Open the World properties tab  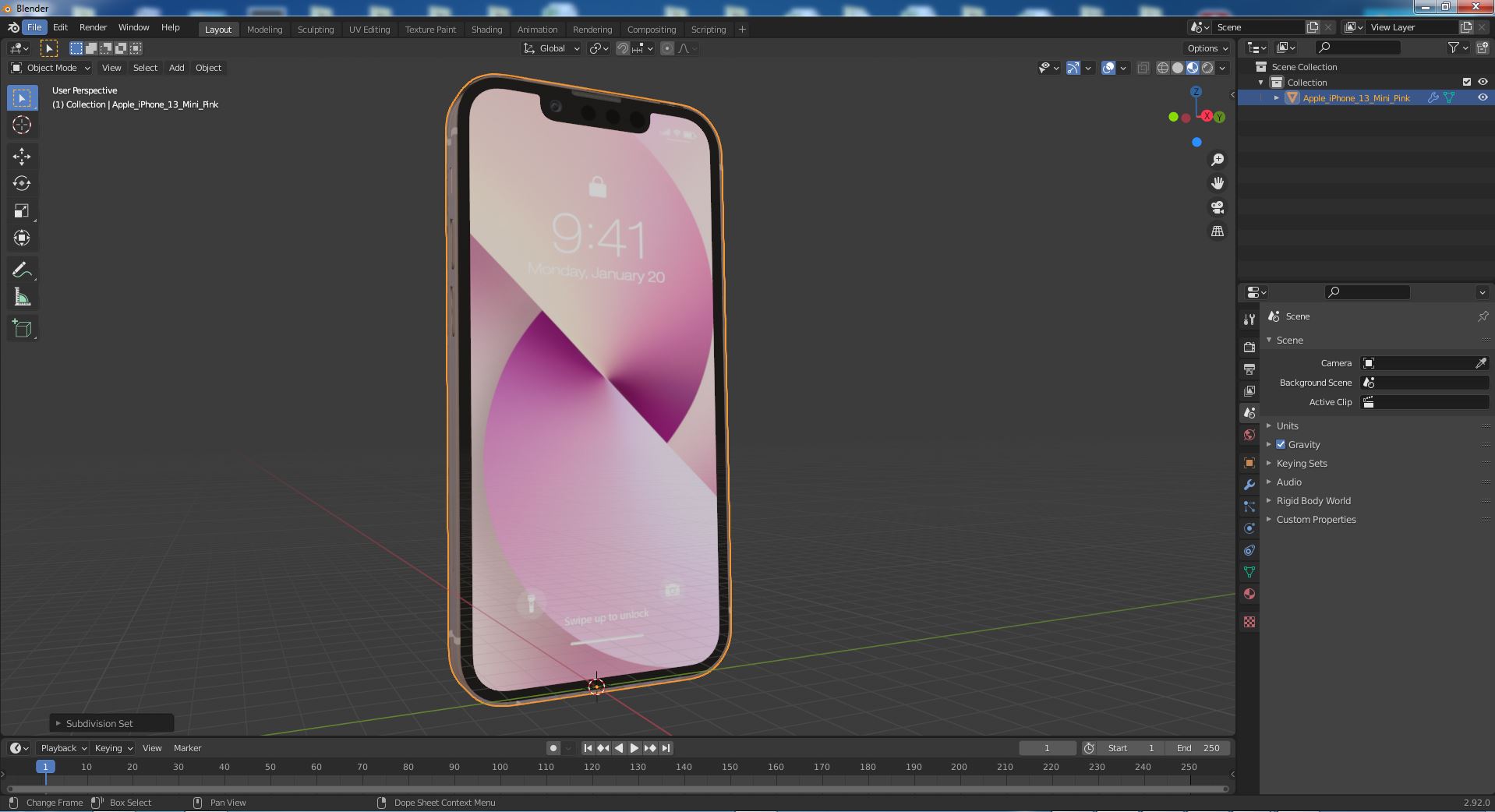point(1249,435)
